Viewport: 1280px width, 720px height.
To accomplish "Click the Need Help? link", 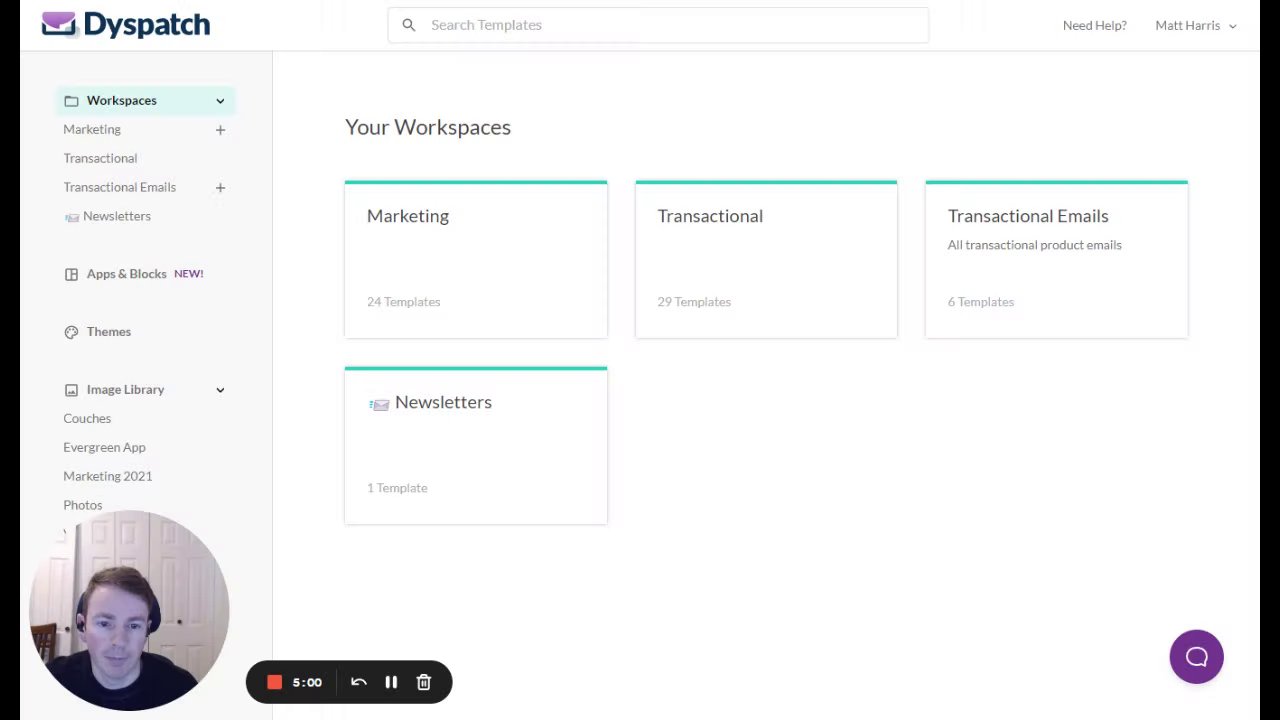I will 1094,25.
